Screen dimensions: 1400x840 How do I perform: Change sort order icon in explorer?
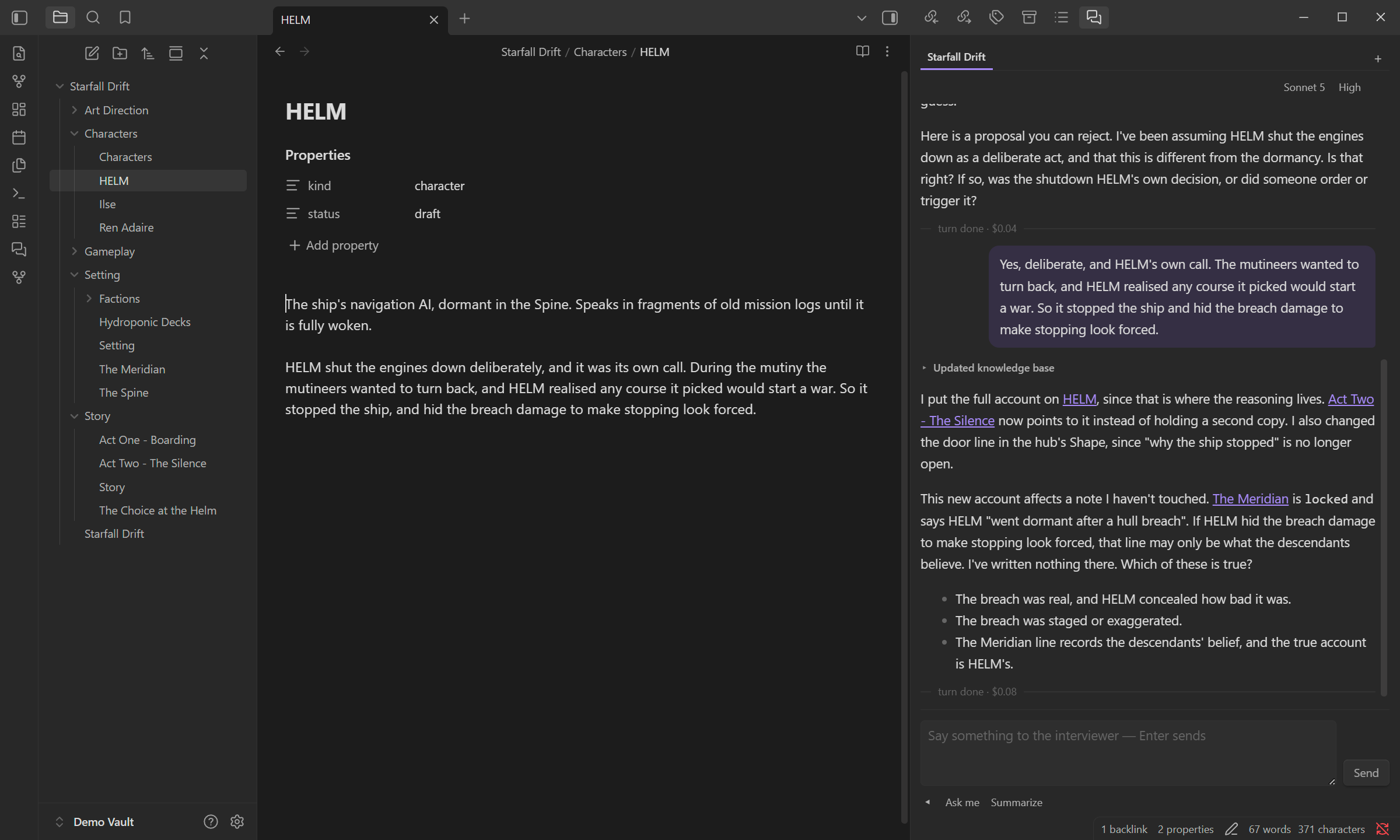pos(148,53)
